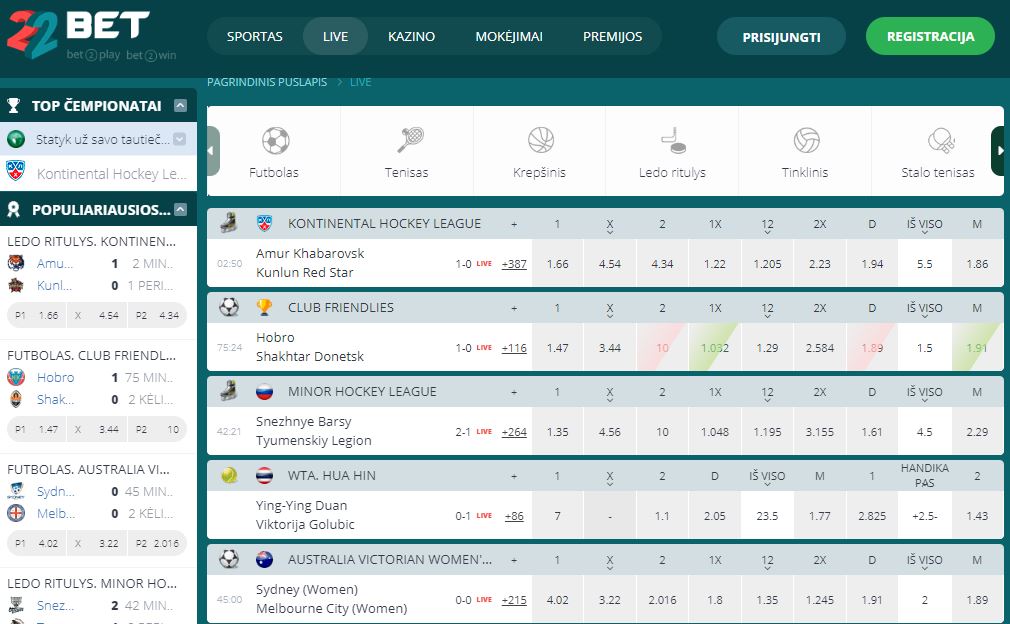Click the KHL logo in Top Čempionatai list
Viewport: 1010px width, 624px height.
(15, 171)
